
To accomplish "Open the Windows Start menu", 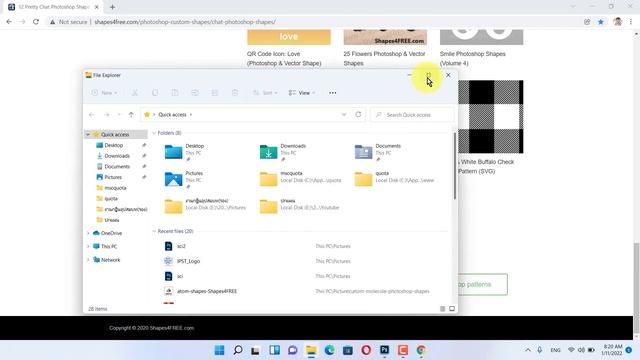I will tap(220, 350).
